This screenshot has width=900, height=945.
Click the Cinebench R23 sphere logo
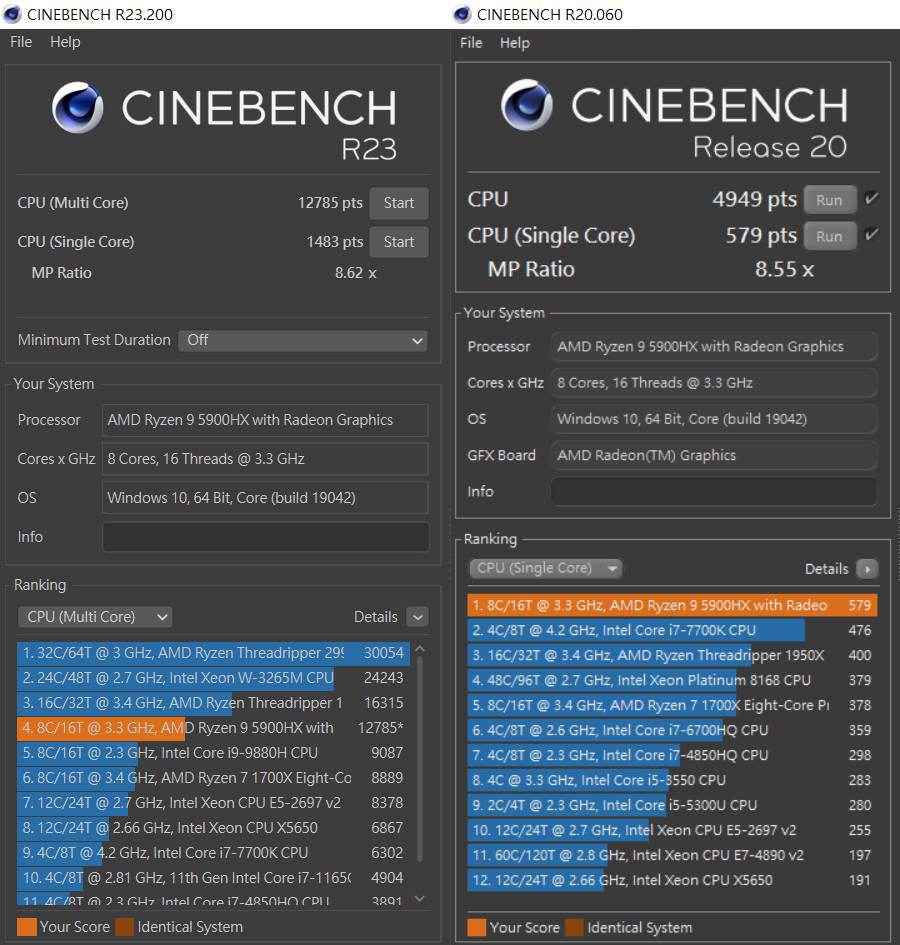[77, 107]
